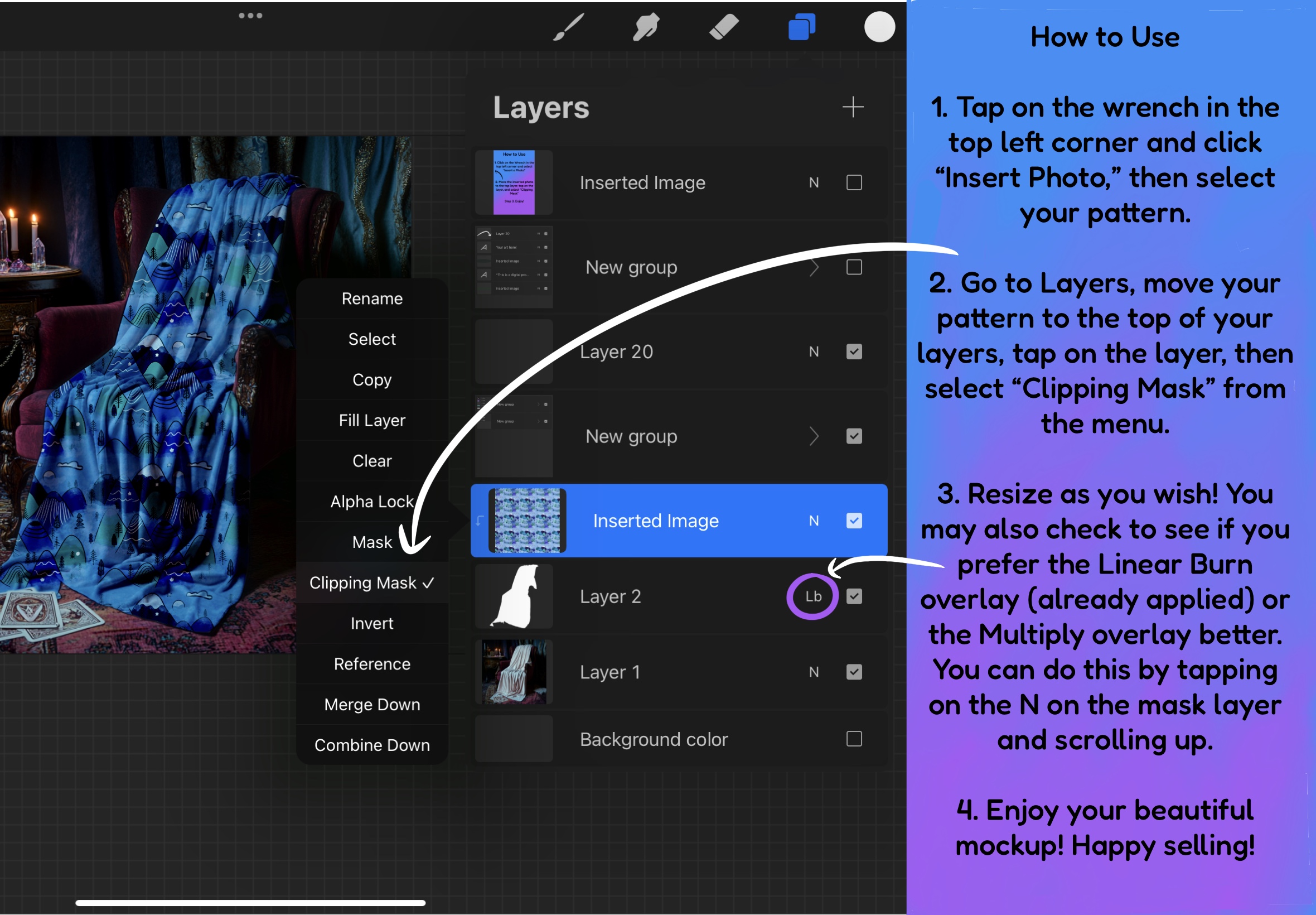The image size is (1316, 915).
Task: Open the white active color circle
Action: coord(879,27)
